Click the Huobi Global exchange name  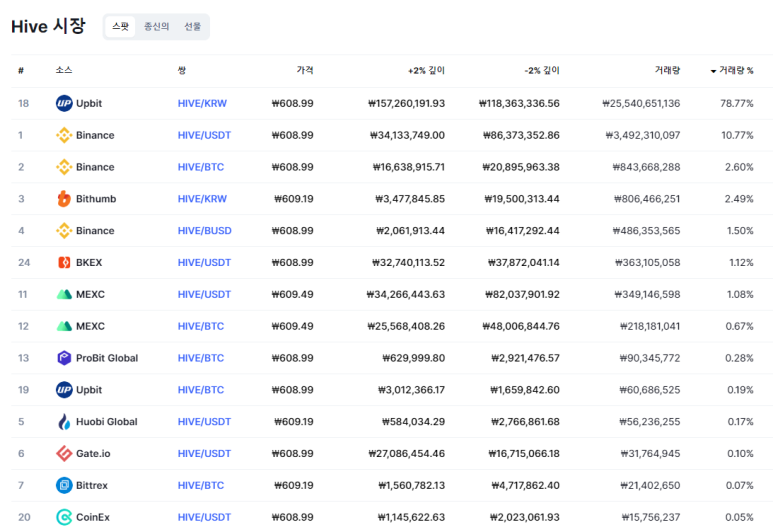pos(106,422)
